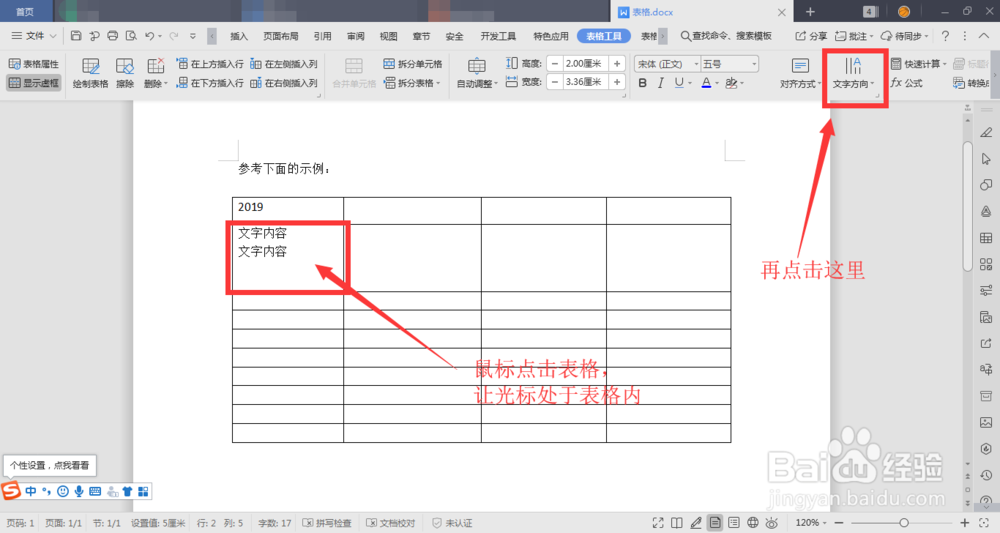1000x533 pixels.
Task: Switch to web layout globe icon
Action: (x=753, y=523)
